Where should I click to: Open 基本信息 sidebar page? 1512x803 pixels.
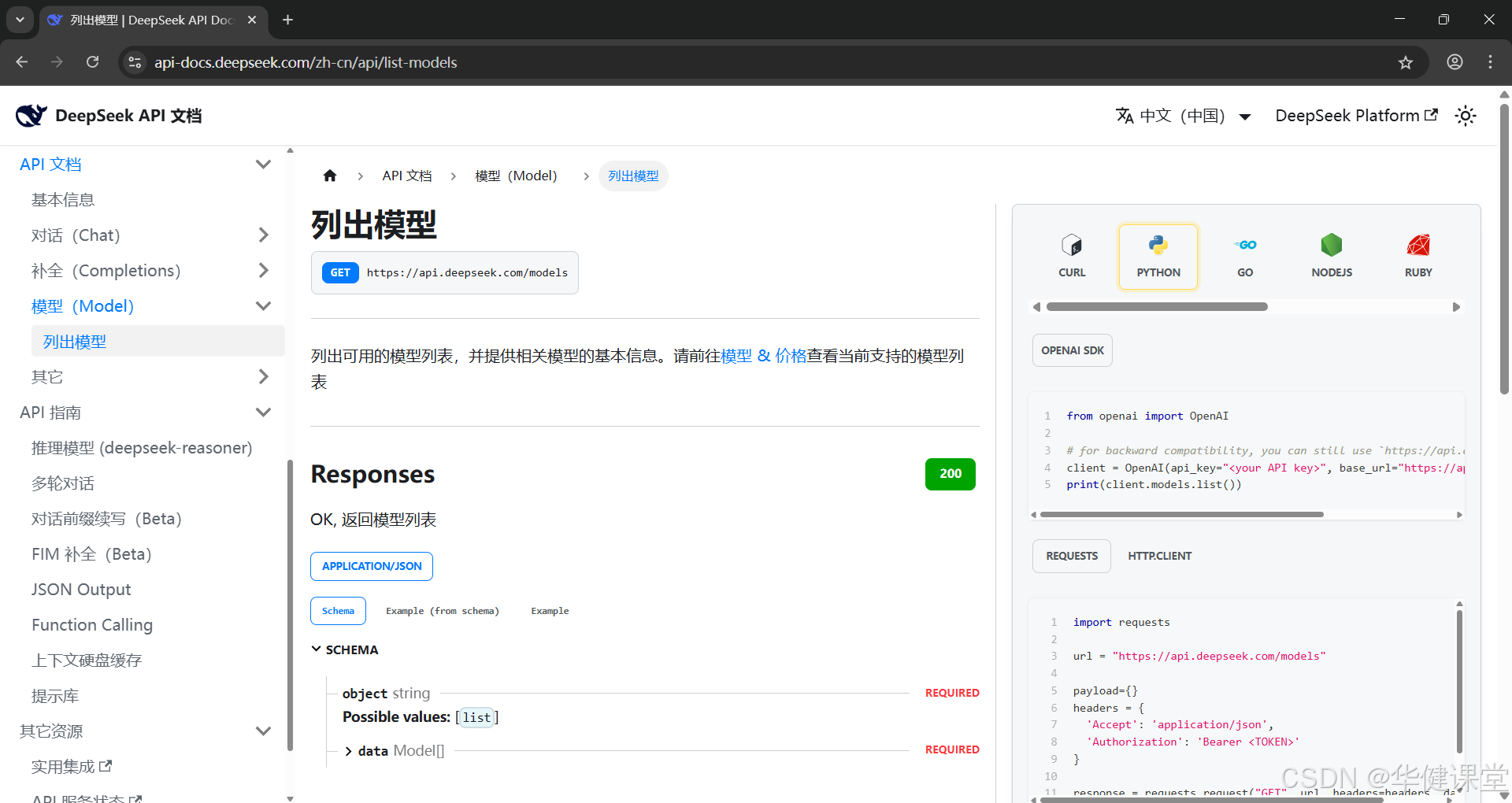63,200
